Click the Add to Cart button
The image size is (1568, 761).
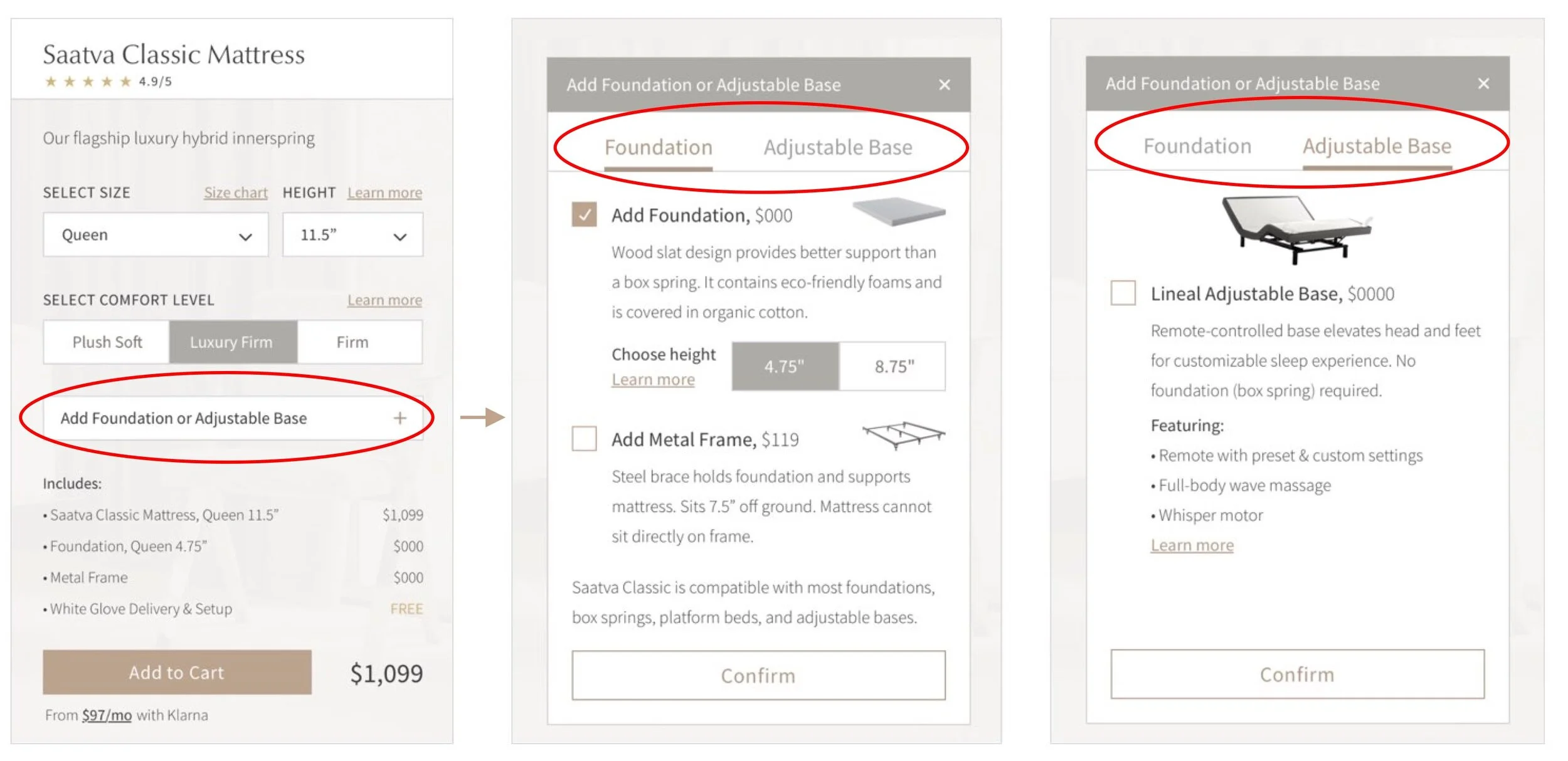click(177, 672)
